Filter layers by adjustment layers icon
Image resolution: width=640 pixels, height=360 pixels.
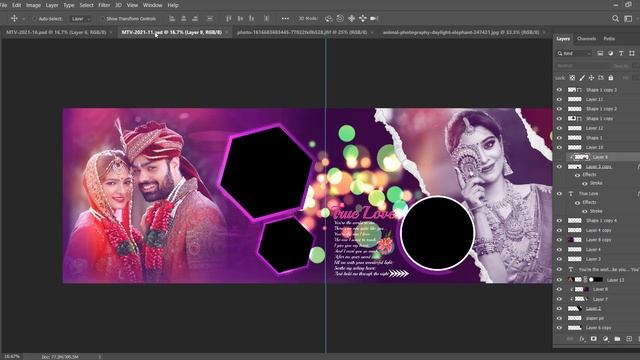coord(611,53)
